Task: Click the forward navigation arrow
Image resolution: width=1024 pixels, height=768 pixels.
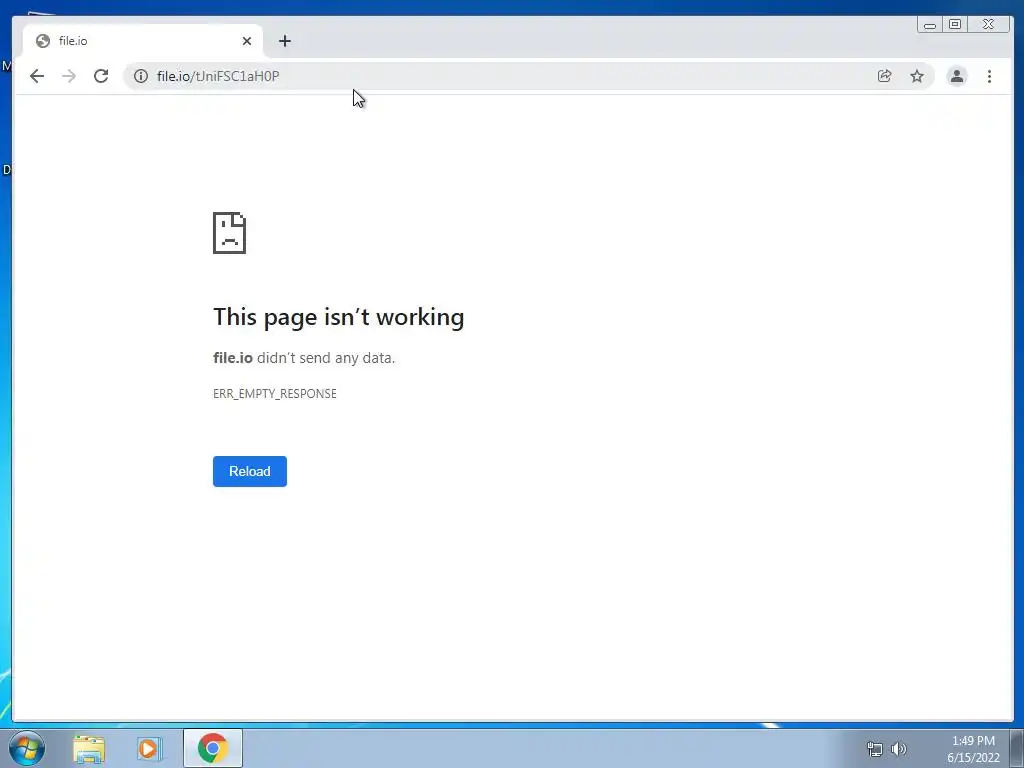Action: [69, 76]
